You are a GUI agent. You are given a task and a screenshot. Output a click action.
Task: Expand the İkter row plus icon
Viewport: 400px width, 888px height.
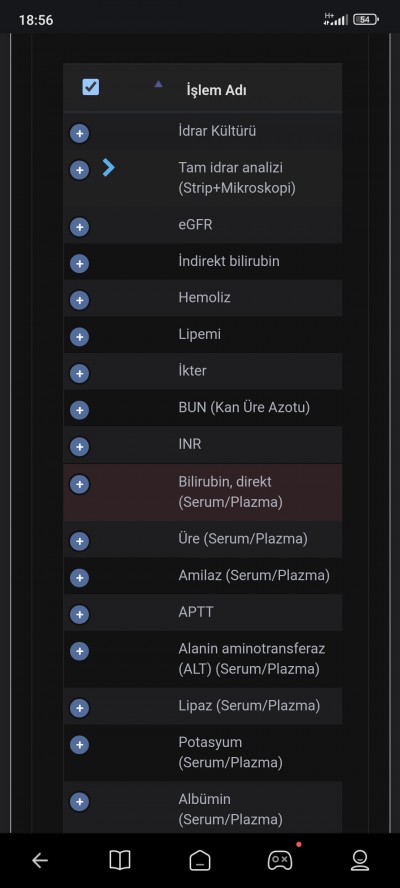pos(79,374)
